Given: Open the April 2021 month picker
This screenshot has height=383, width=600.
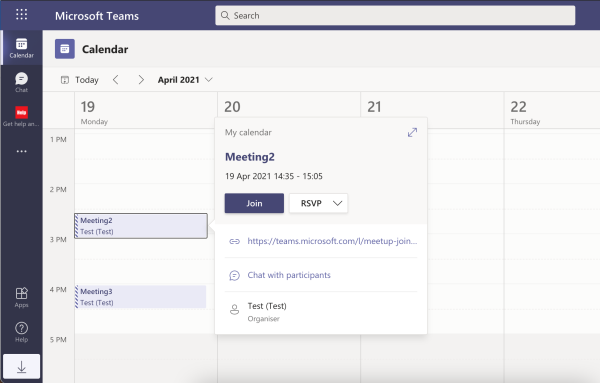Looking at the screenshot, I should click(x=185, y=80).
